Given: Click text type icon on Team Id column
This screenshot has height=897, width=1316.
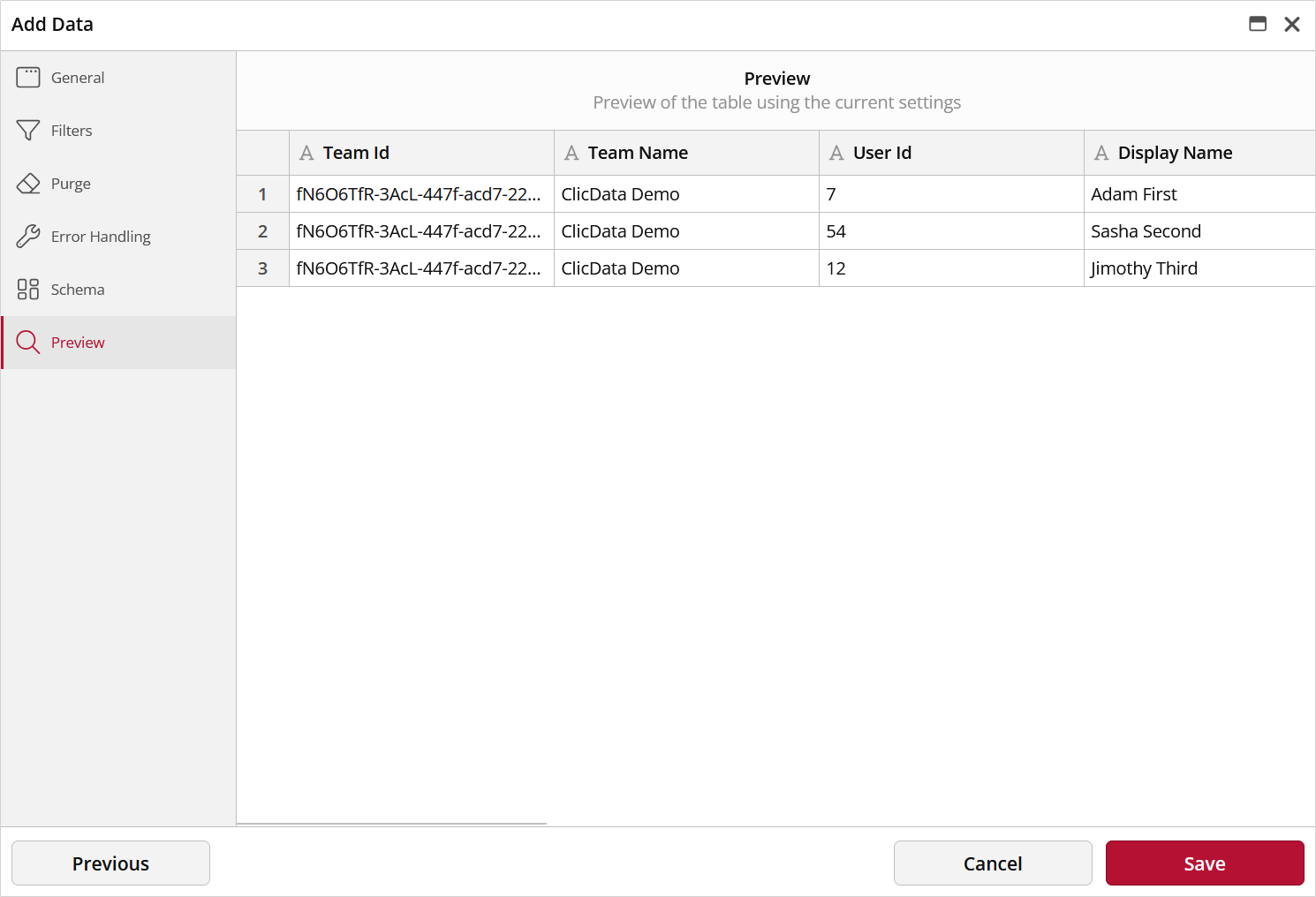Looking at the screenshot, I should tap(306, 154).
